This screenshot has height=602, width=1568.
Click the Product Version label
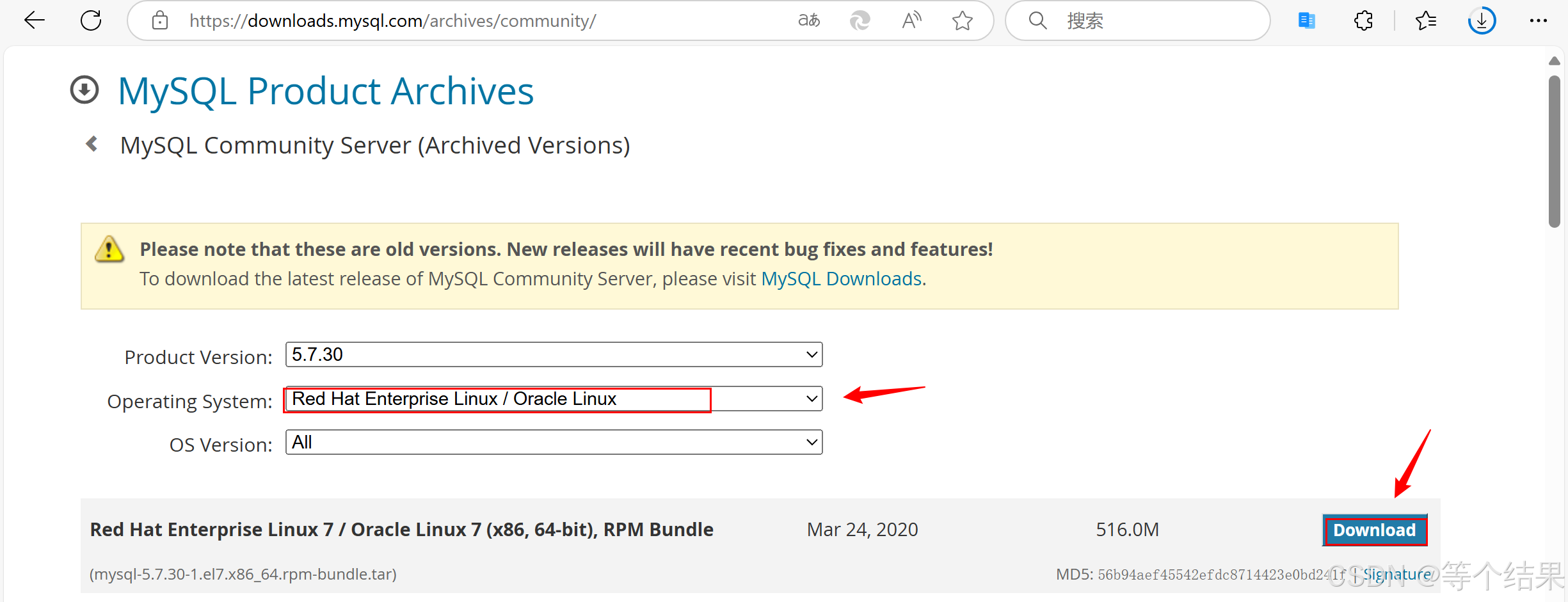(198, 357)
